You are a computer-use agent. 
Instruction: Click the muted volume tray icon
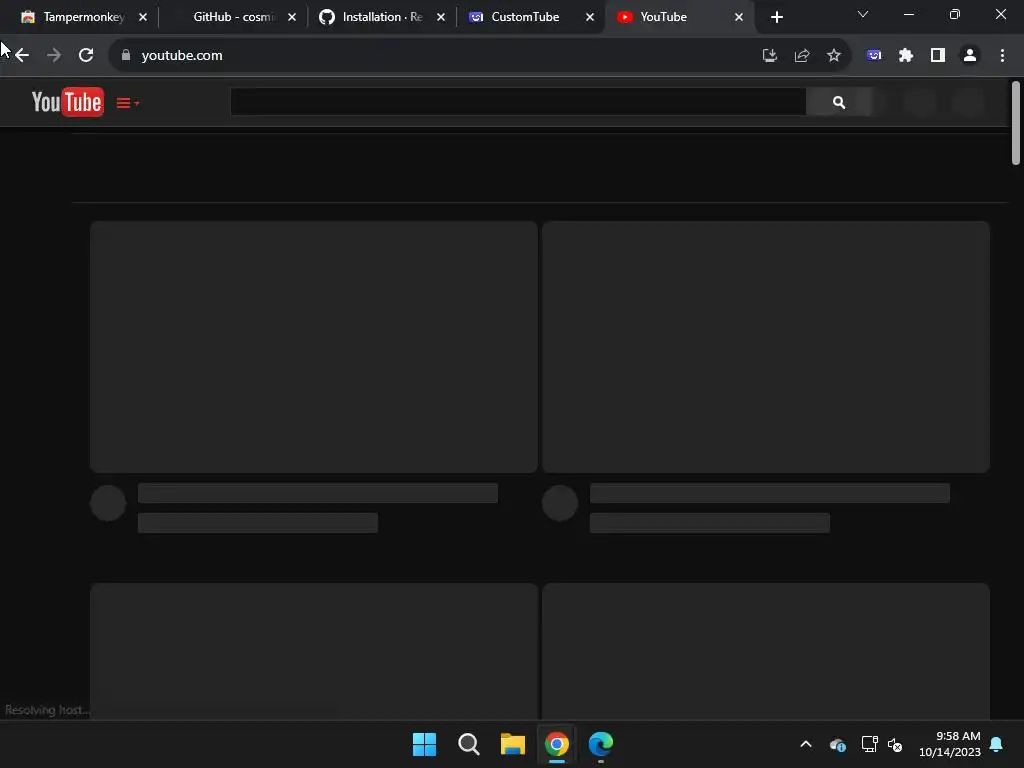[895, 744]
